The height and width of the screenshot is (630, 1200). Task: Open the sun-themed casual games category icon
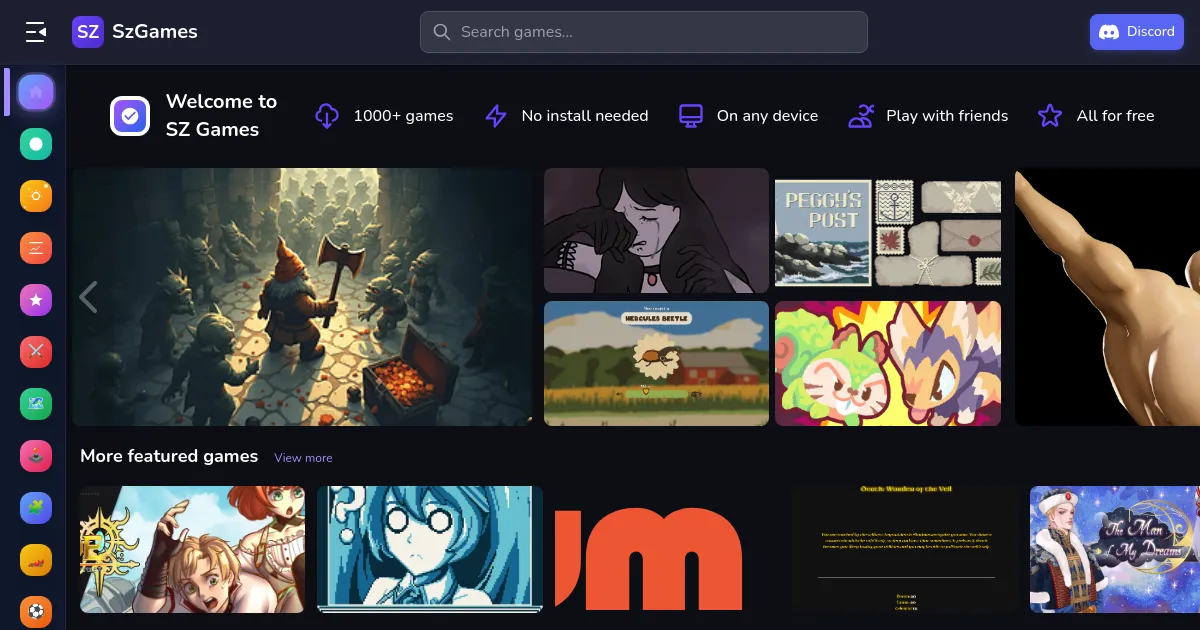tap(36, 196)
